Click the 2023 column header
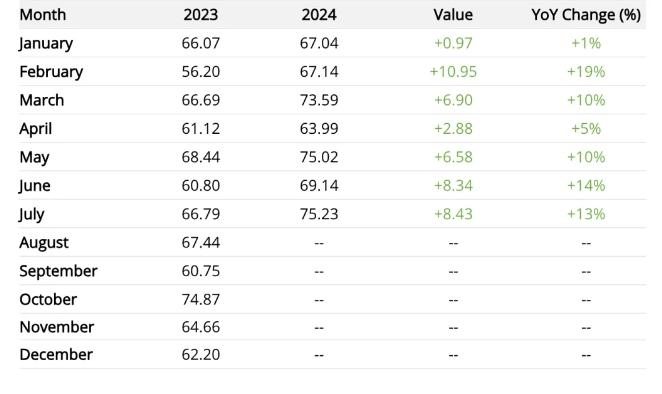 point(201,15)
